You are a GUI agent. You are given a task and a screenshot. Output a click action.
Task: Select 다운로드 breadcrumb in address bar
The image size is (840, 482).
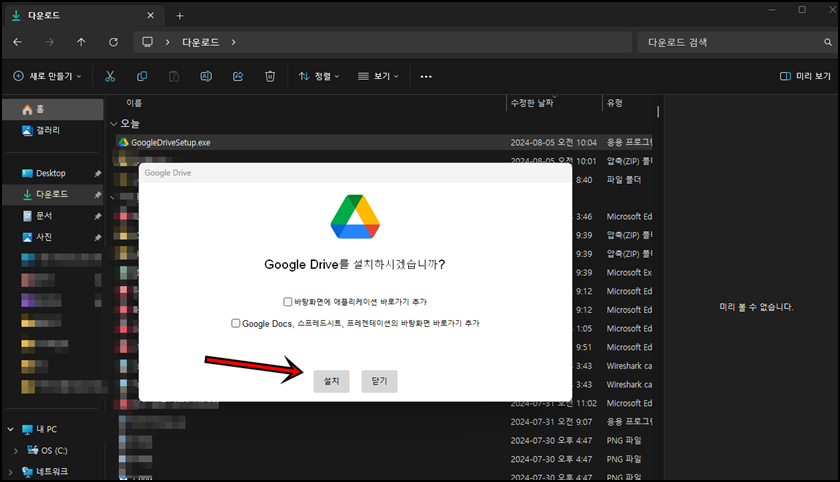click(200, 42)
